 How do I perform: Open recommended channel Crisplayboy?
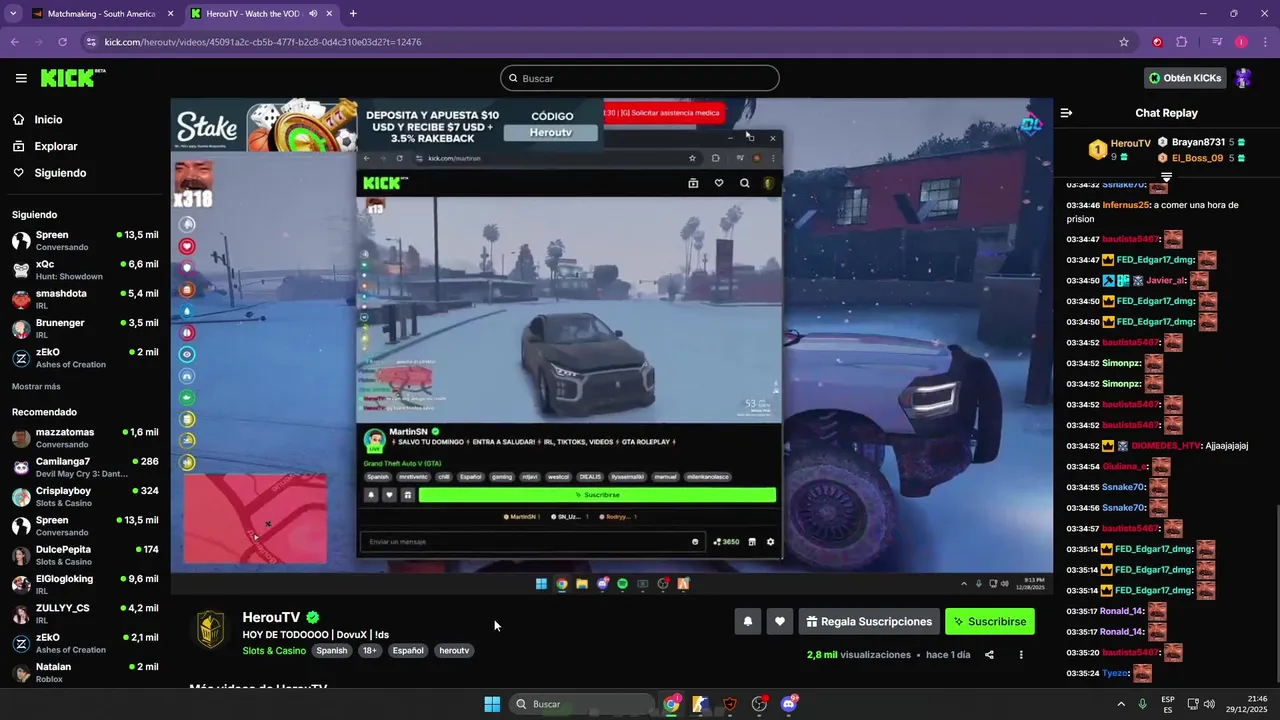click(x=85, y=496)
